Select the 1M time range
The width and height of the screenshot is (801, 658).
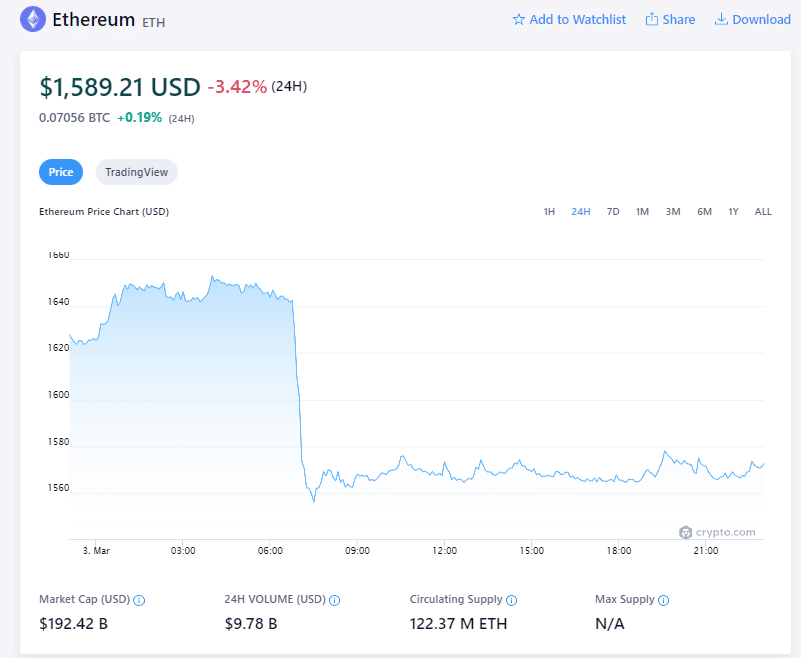click(x=642, y=212)
